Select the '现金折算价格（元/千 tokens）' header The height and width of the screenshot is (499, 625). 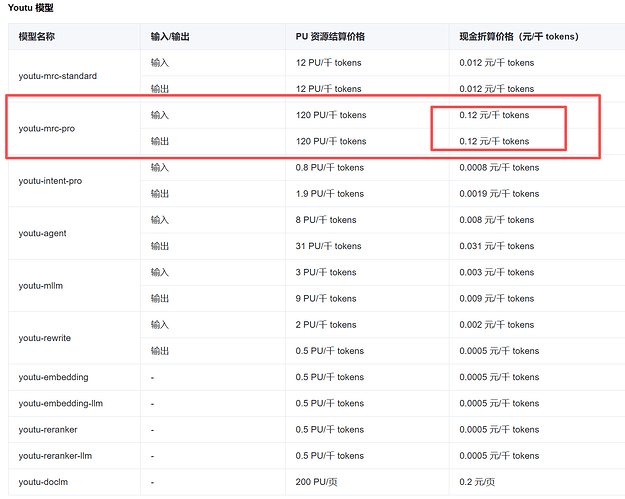[519, 37]
